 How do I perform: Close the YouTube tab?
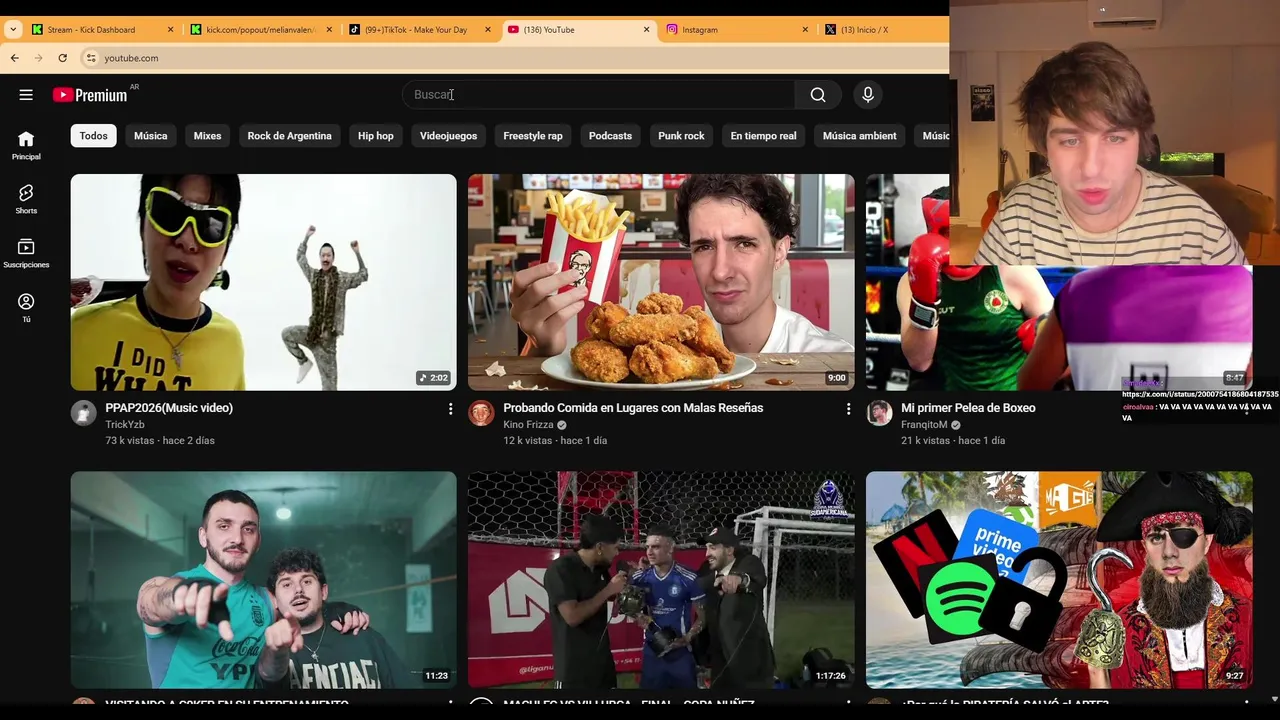coord(646,30)
